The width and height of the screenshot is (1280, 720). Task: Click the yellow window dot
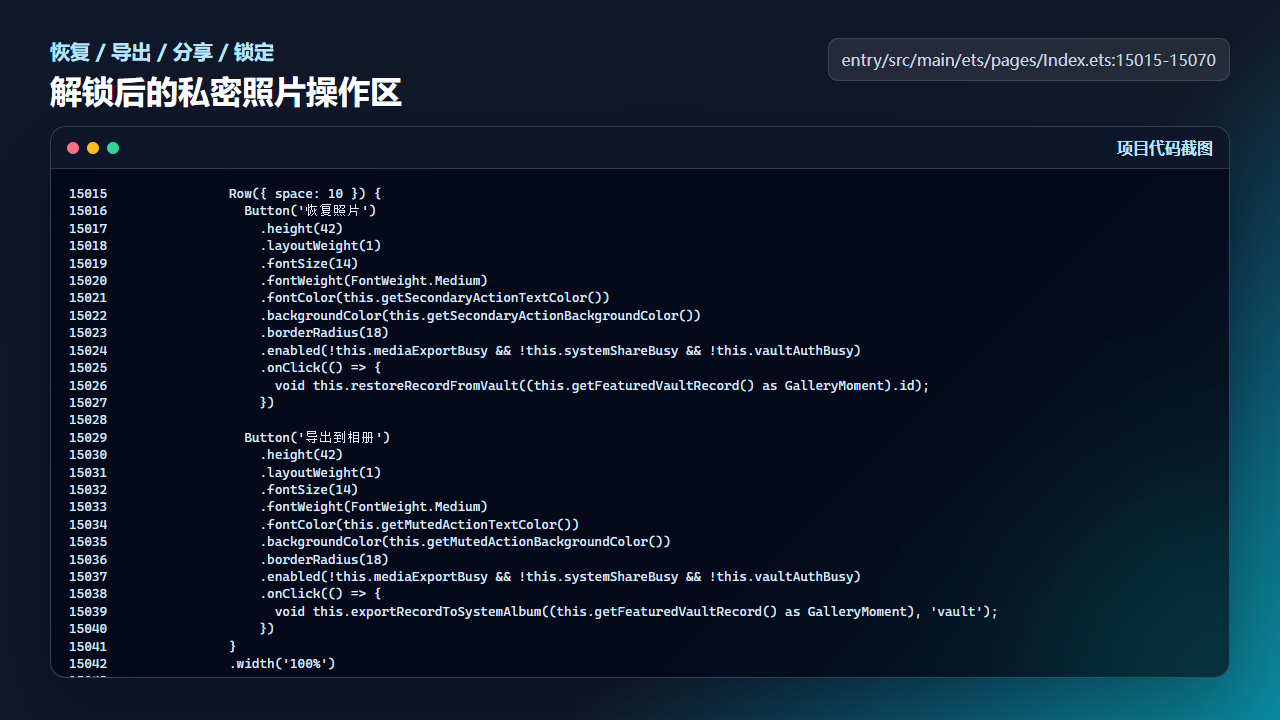click(93, 148)
